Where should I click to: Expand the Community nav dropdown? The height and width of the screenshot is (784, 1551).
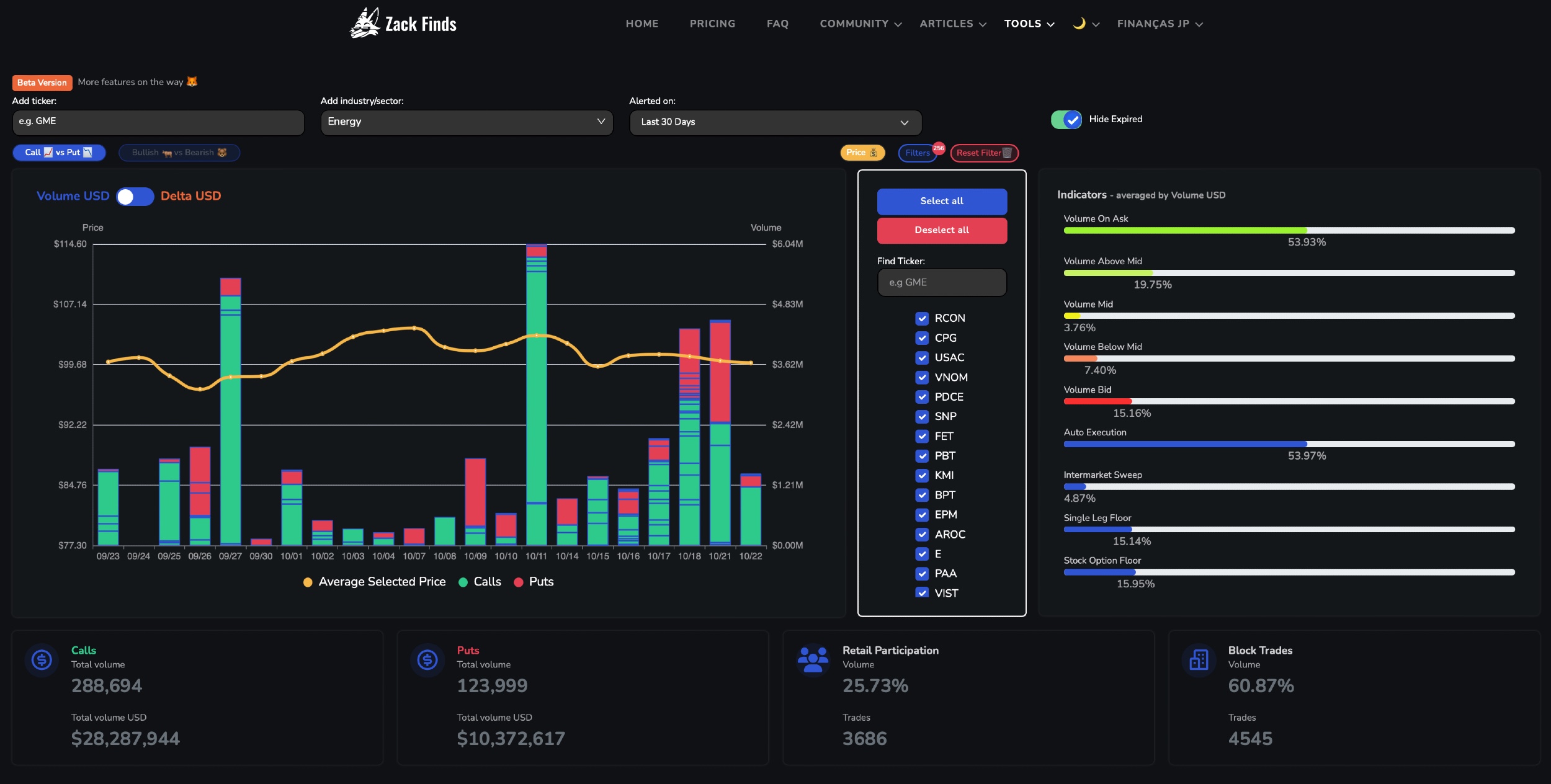click(861, 24)
